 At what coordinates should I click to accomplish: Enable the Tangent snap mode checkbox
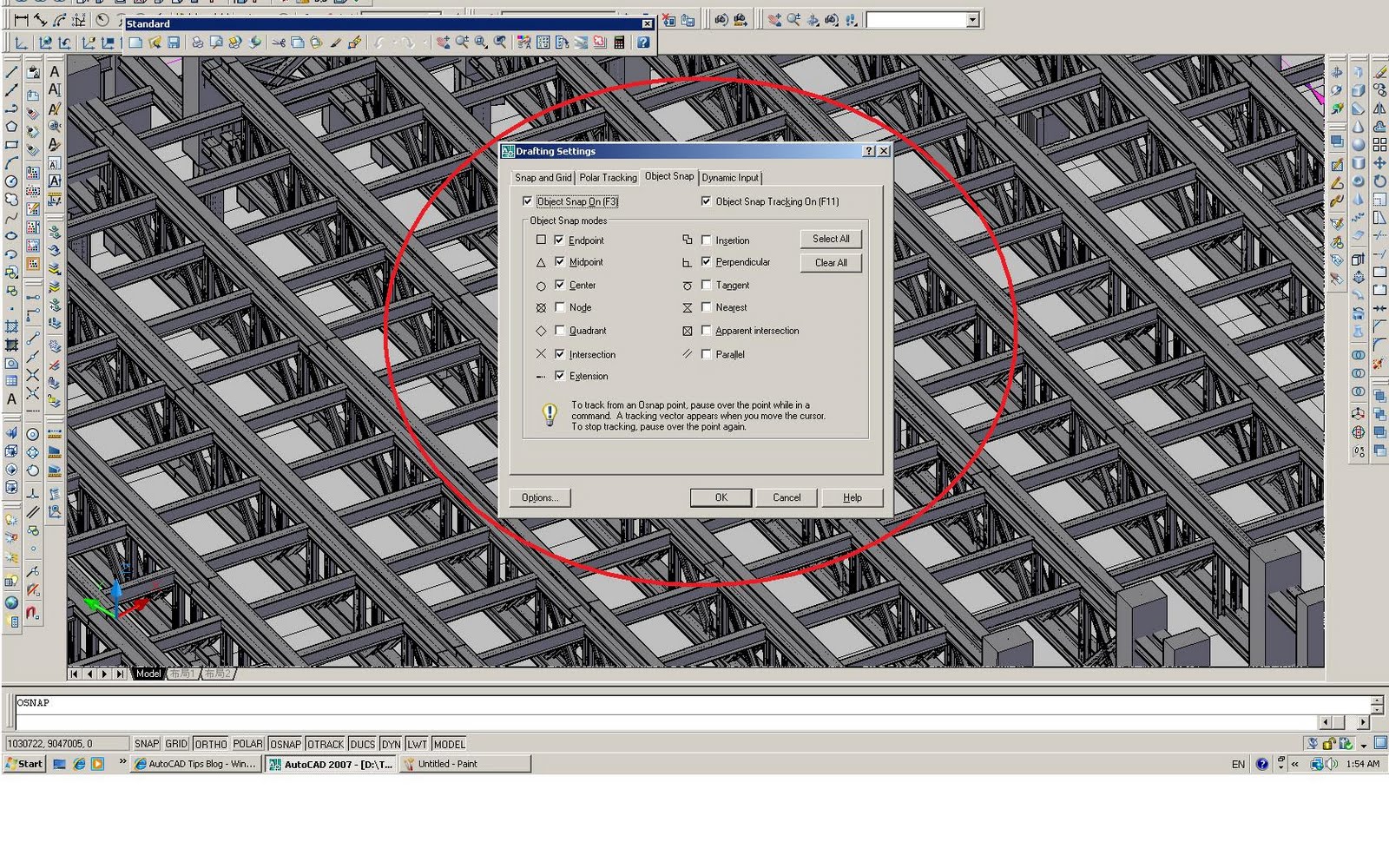coord(706,285)
